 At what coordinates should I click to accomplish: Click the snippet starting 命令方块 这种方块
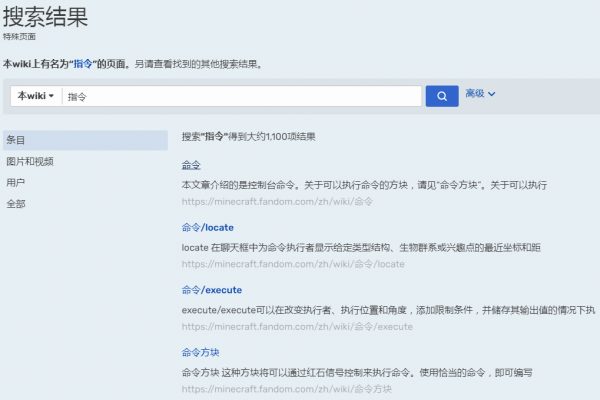point(357,373)
